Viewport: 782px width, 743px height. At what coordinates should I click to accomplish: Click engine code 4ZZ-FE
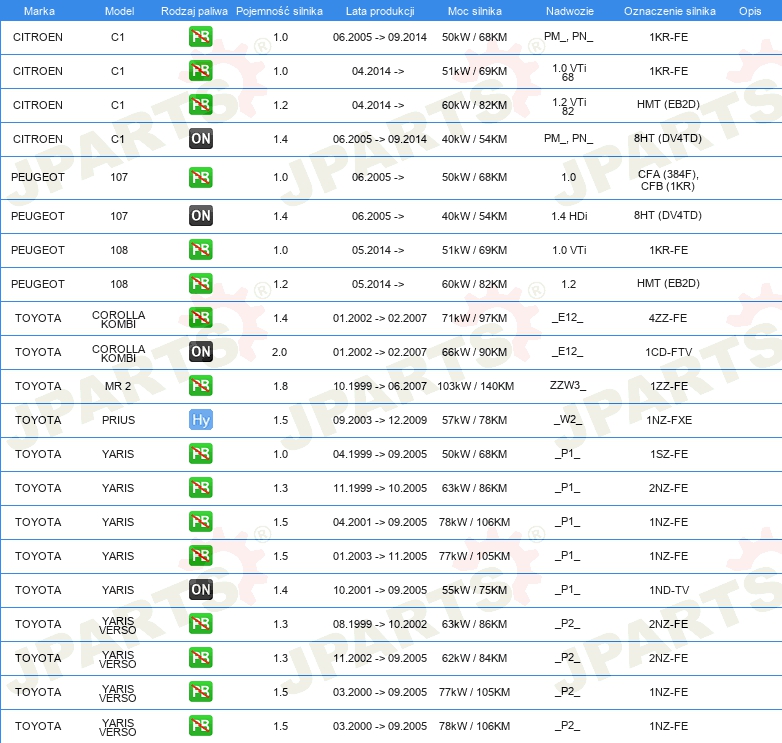(x=668, y=318)
